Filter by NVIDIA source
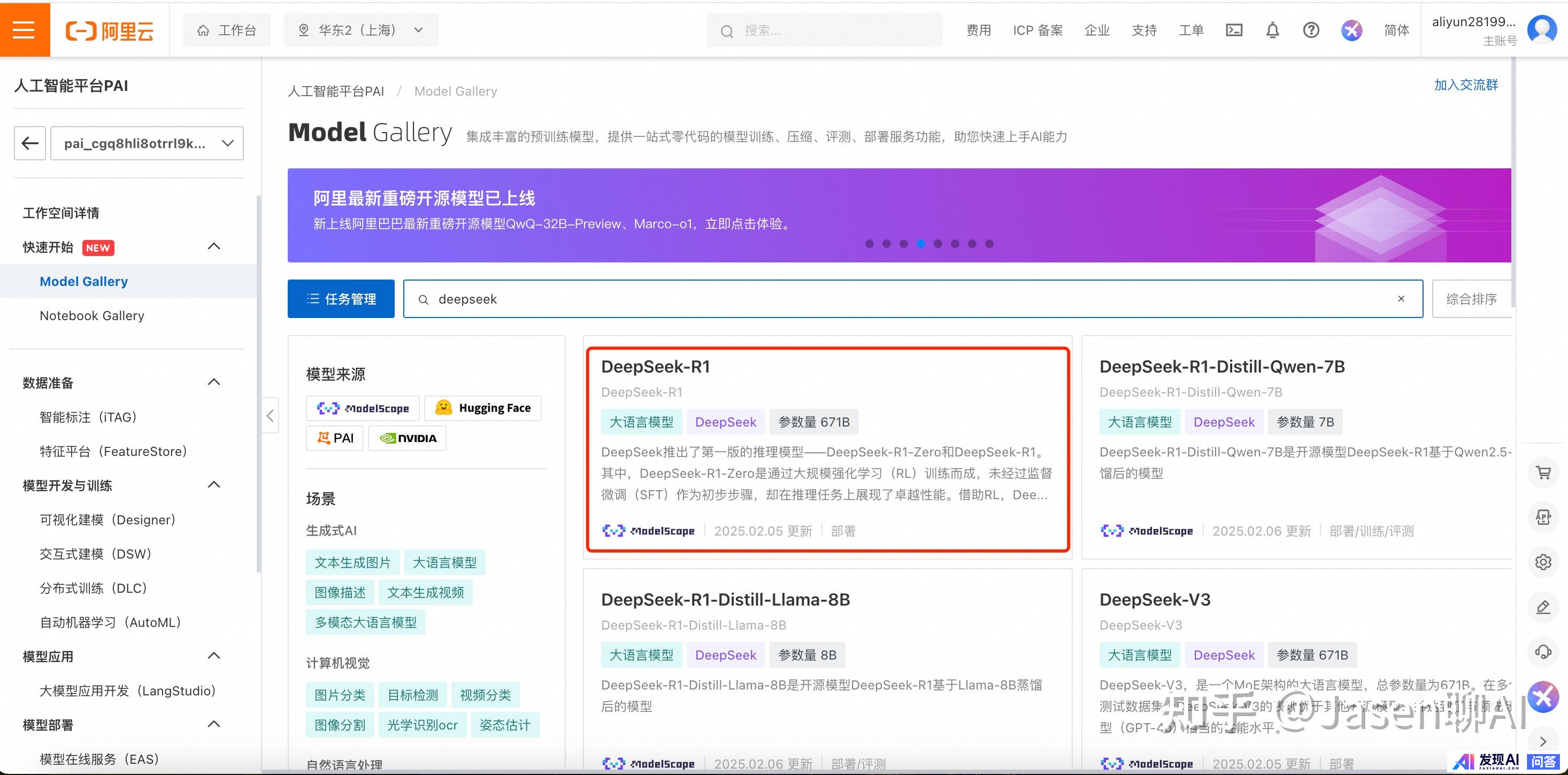Viewport: 1568px width, 775px height. (407, 438)
